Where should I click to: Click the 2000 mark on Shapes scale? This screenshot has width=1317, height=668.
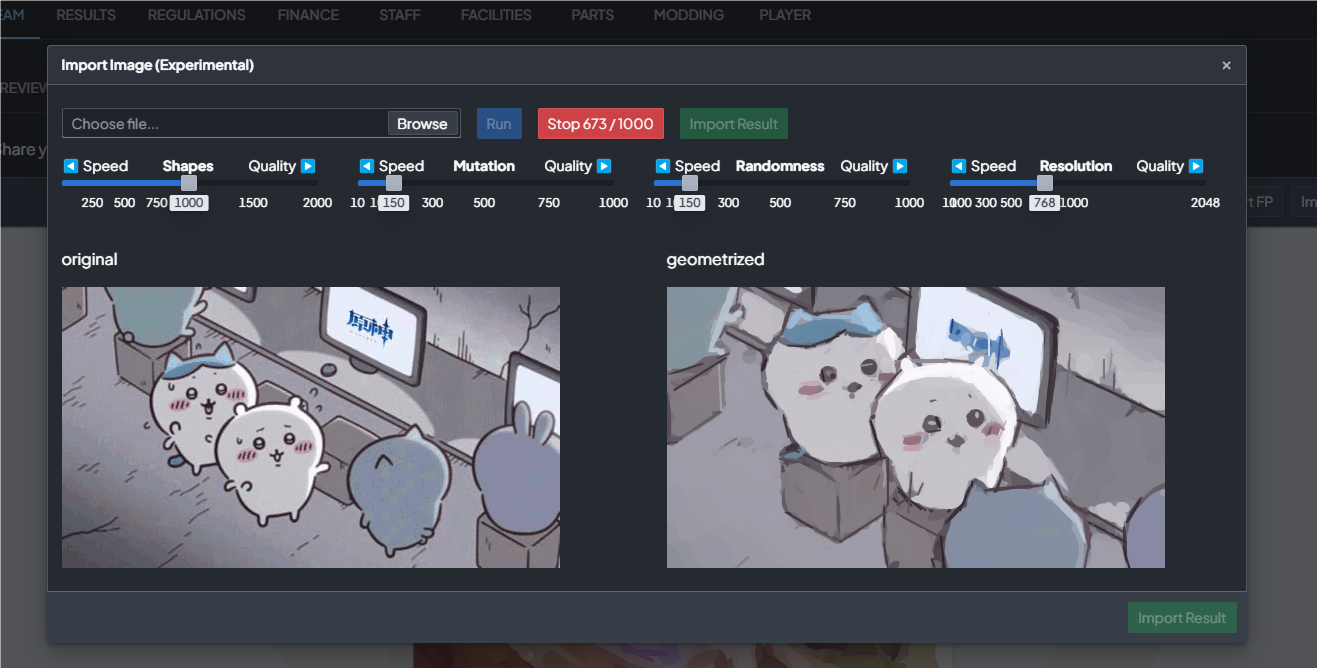[317, 203]
